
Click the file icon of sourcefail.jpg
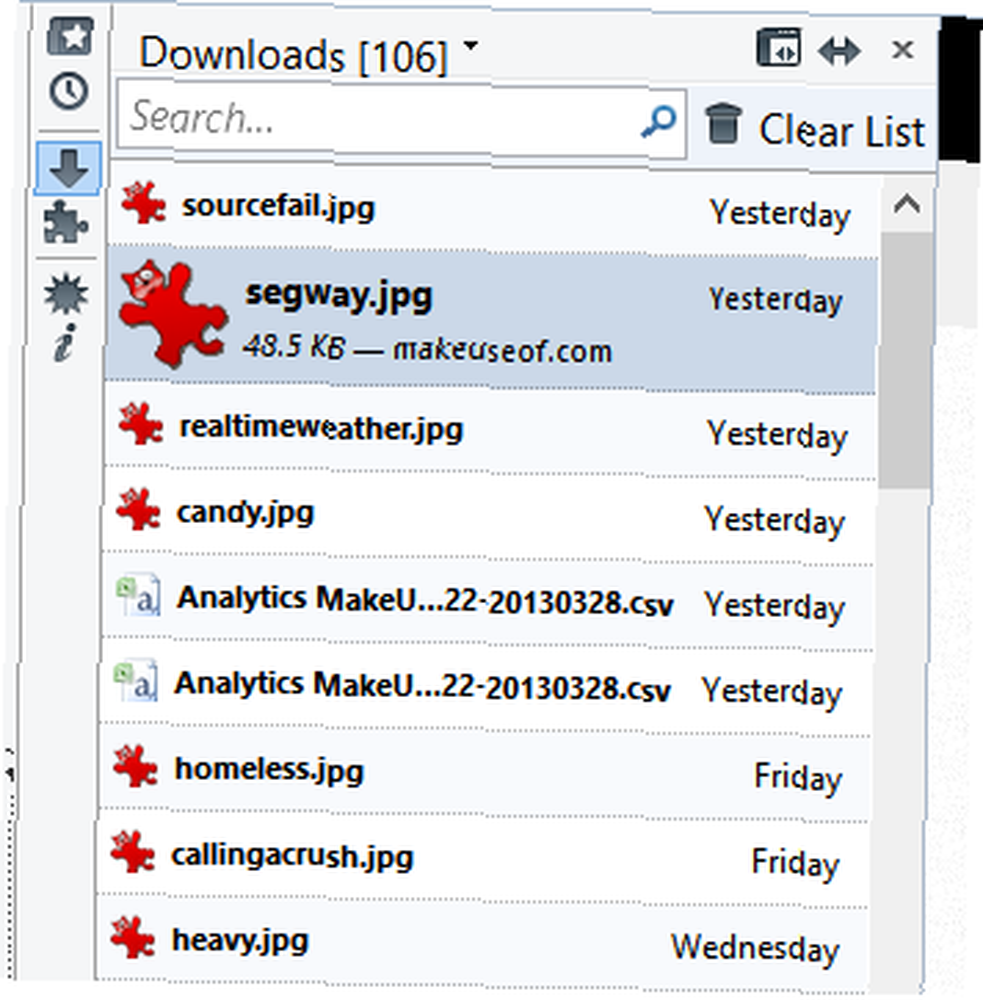point(144,203)
